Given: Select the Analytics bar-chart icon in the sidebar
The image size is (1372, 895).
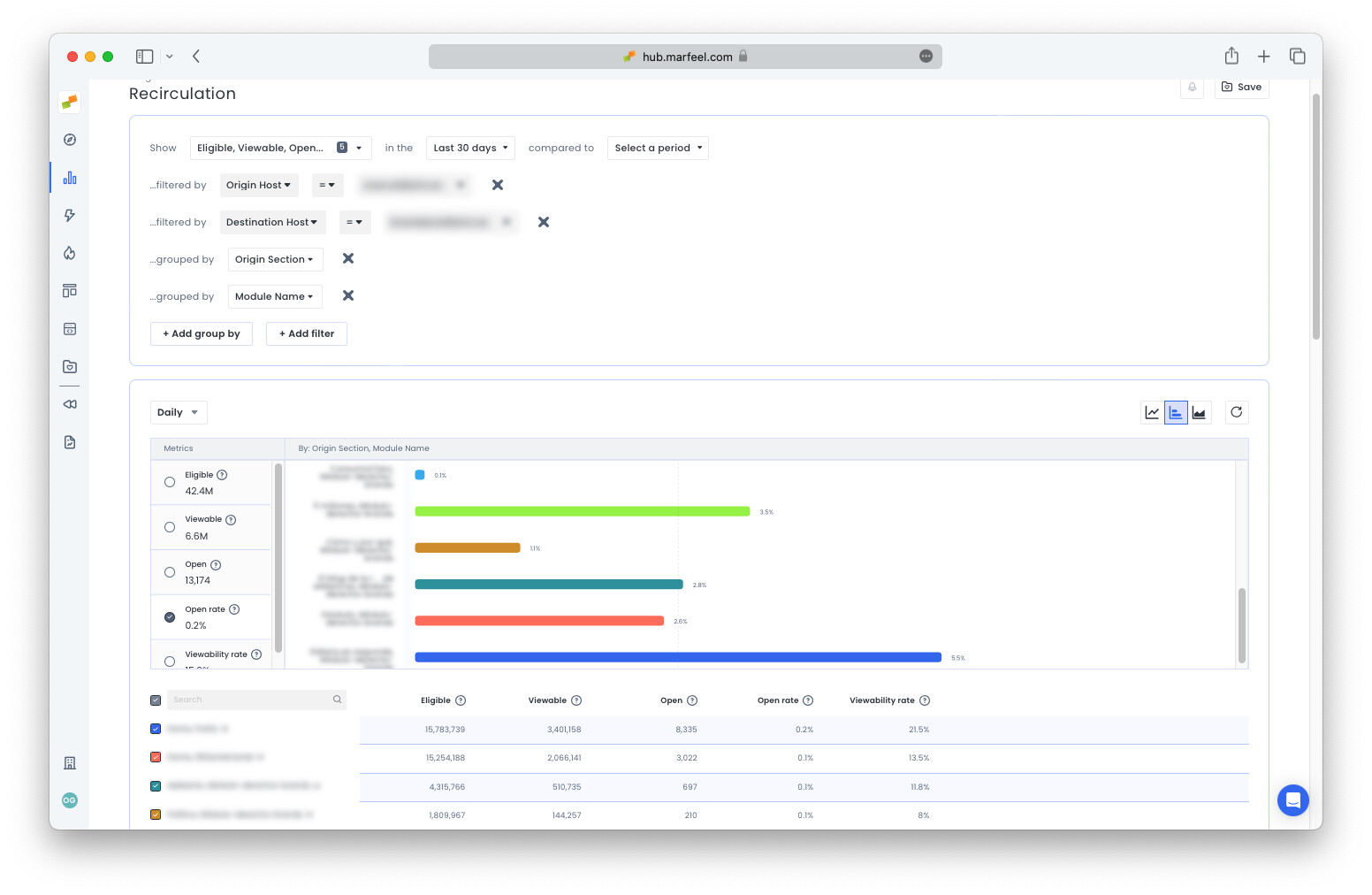Looking at the screenshot, I should 69,177.
